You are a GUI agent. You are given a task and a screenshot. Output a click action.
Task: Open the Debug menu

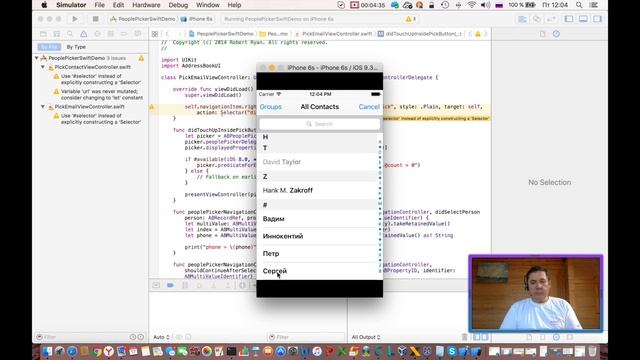(178, 5)
